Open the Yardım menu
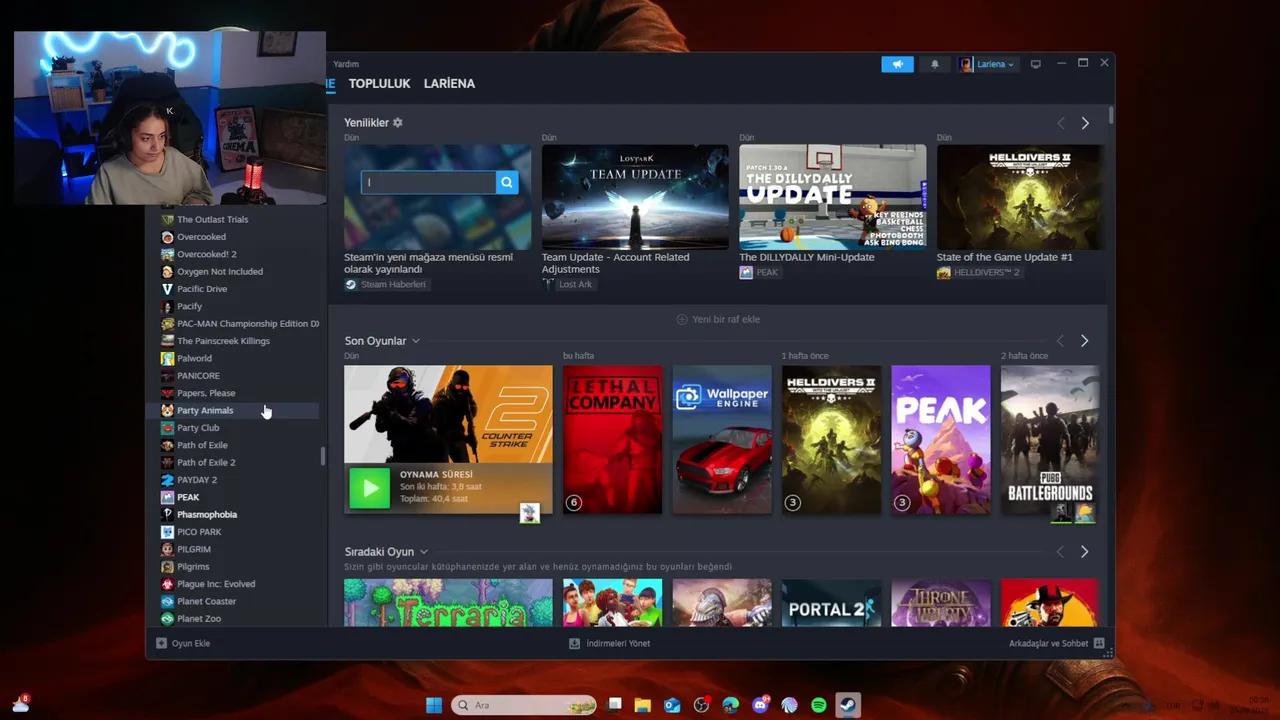 point(346,64)
